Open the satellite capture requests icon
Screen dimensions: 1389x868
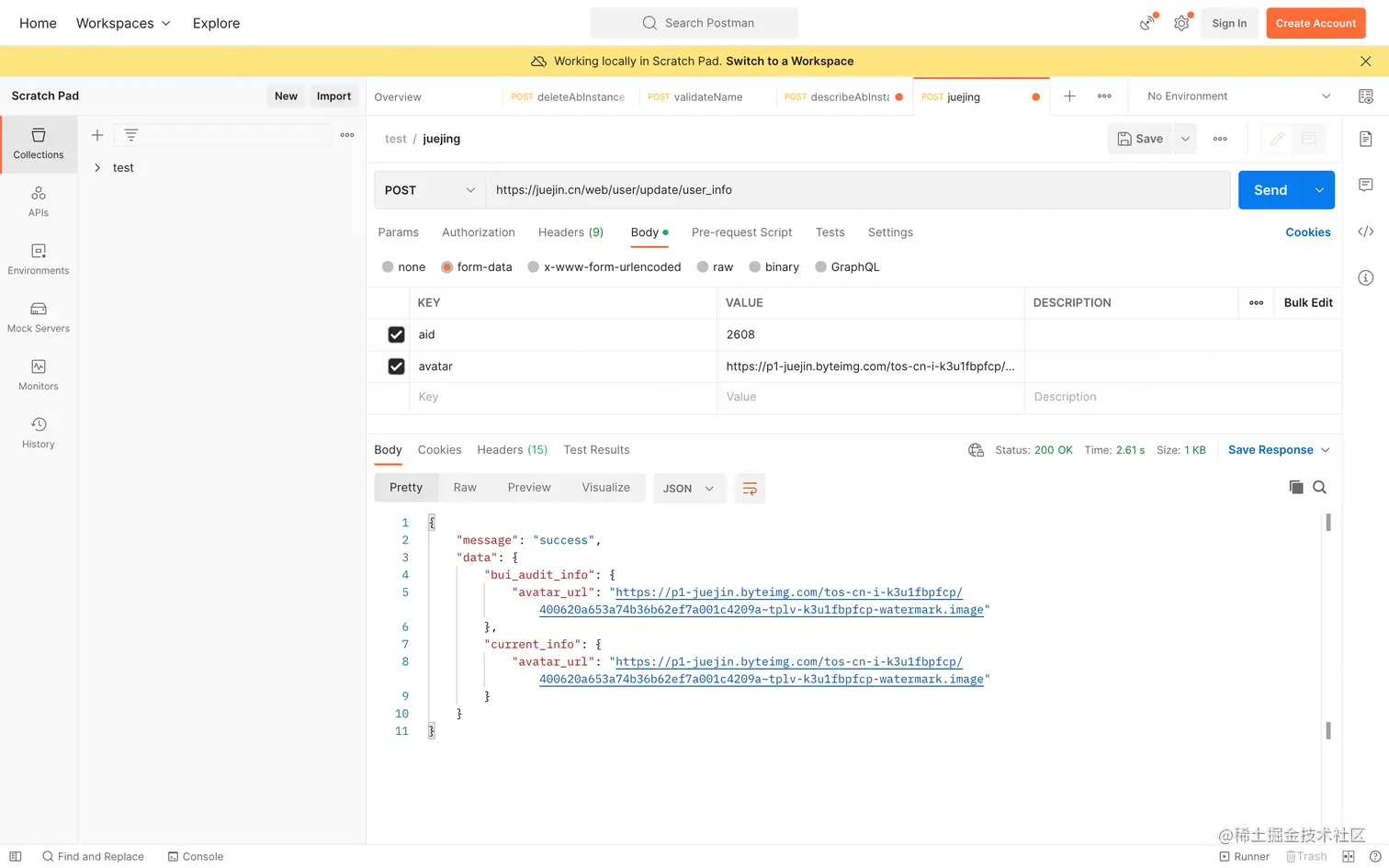pyautogui.click(x=1148, y=23)
